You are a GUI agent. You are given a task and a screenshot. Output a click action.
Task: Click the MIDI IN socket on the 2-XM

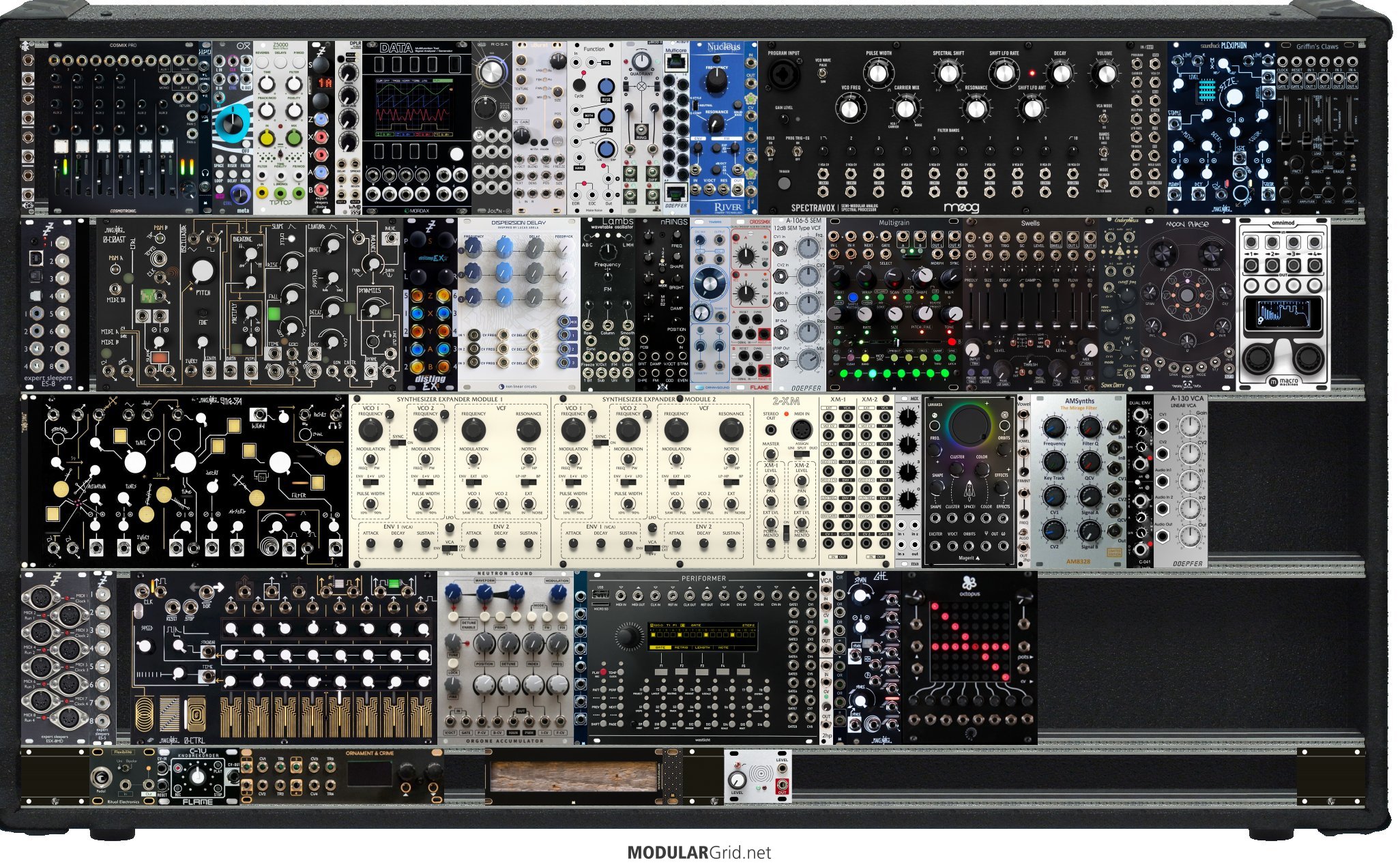click(x=802, y=430)
